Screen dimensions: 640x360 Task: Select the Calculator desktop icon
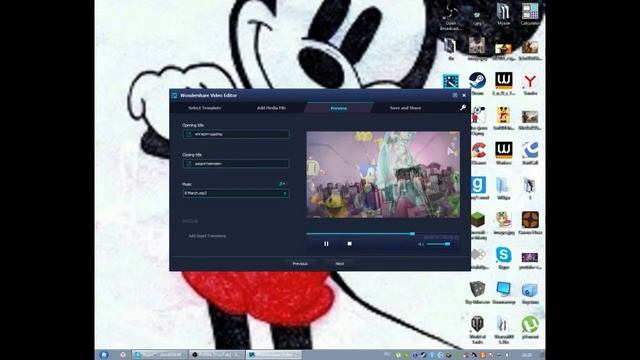[530, 15]
